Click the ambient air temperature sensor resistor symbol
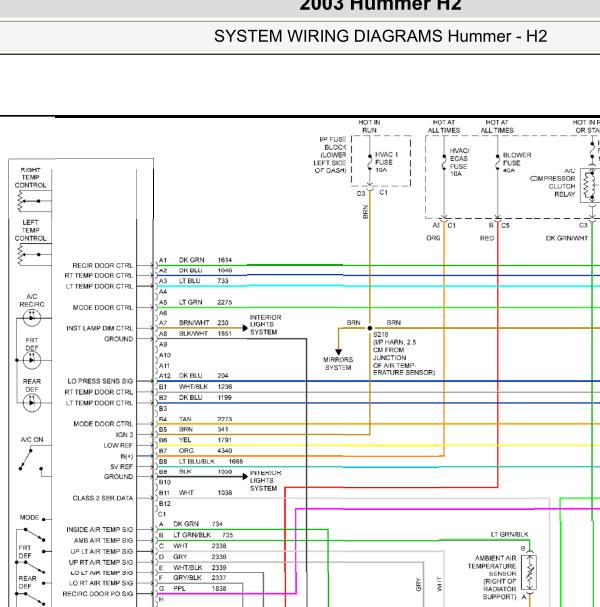The height and width of the screenshot is (607, 600). click(529, 573)
